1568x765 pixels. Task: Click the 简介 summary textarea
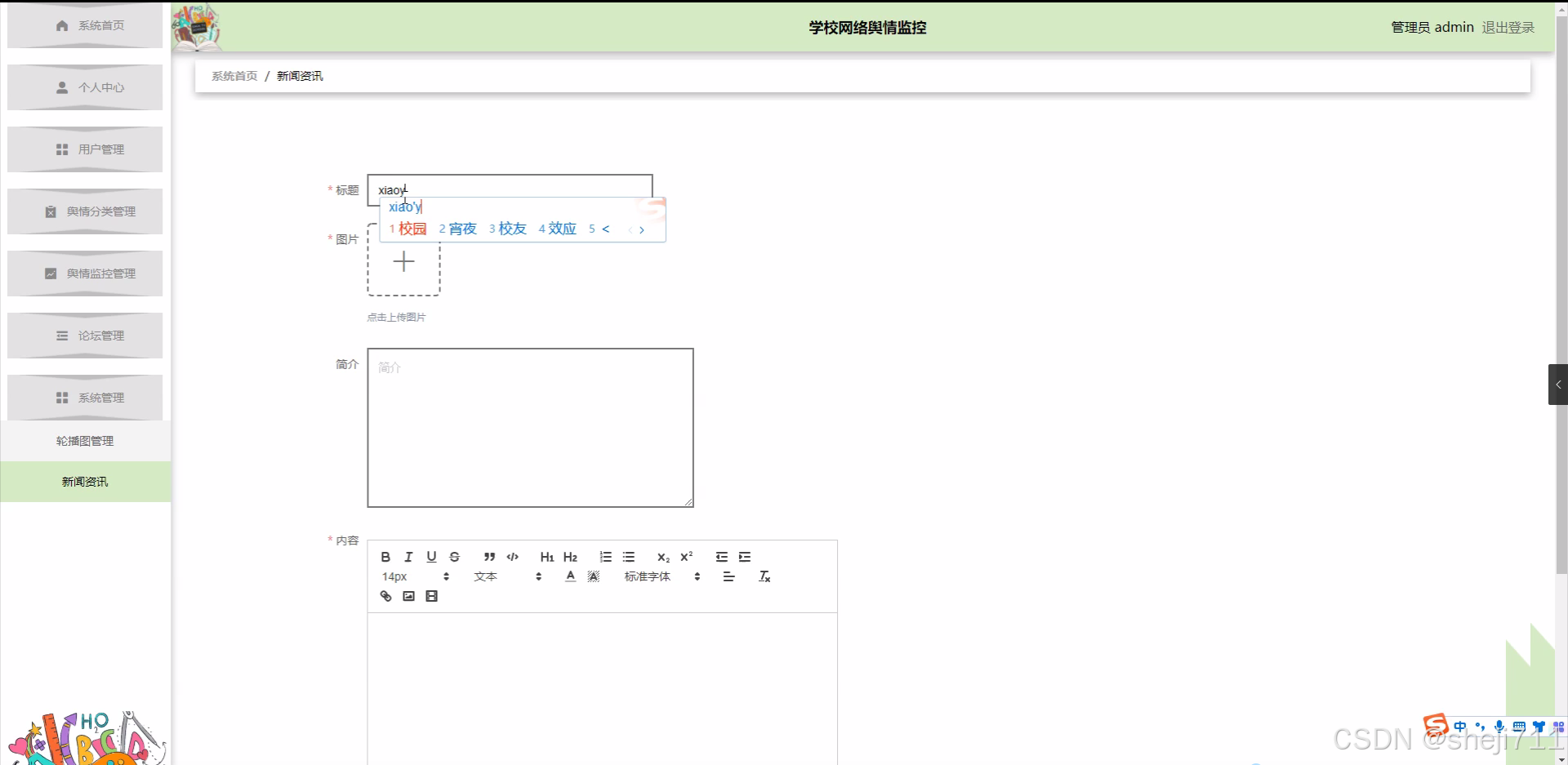point(530,428)
